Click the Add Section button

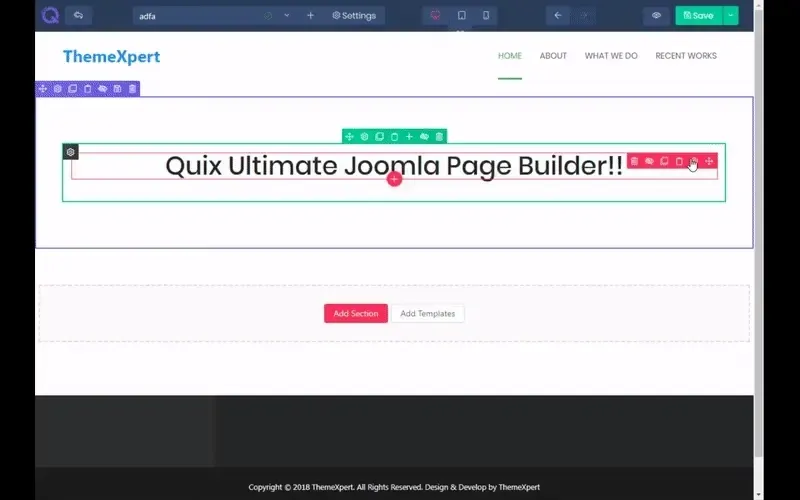[x=356, y=313]
